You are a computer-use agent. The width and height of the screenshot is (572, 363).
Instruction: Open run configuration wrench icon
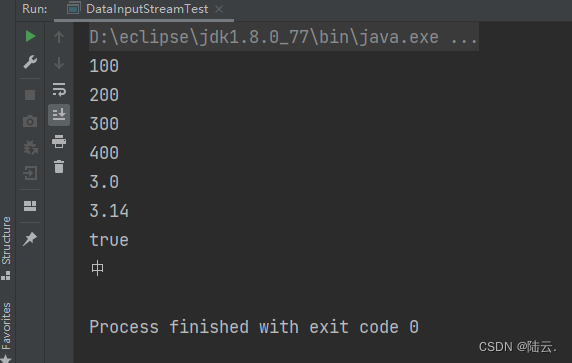(30, 62)
